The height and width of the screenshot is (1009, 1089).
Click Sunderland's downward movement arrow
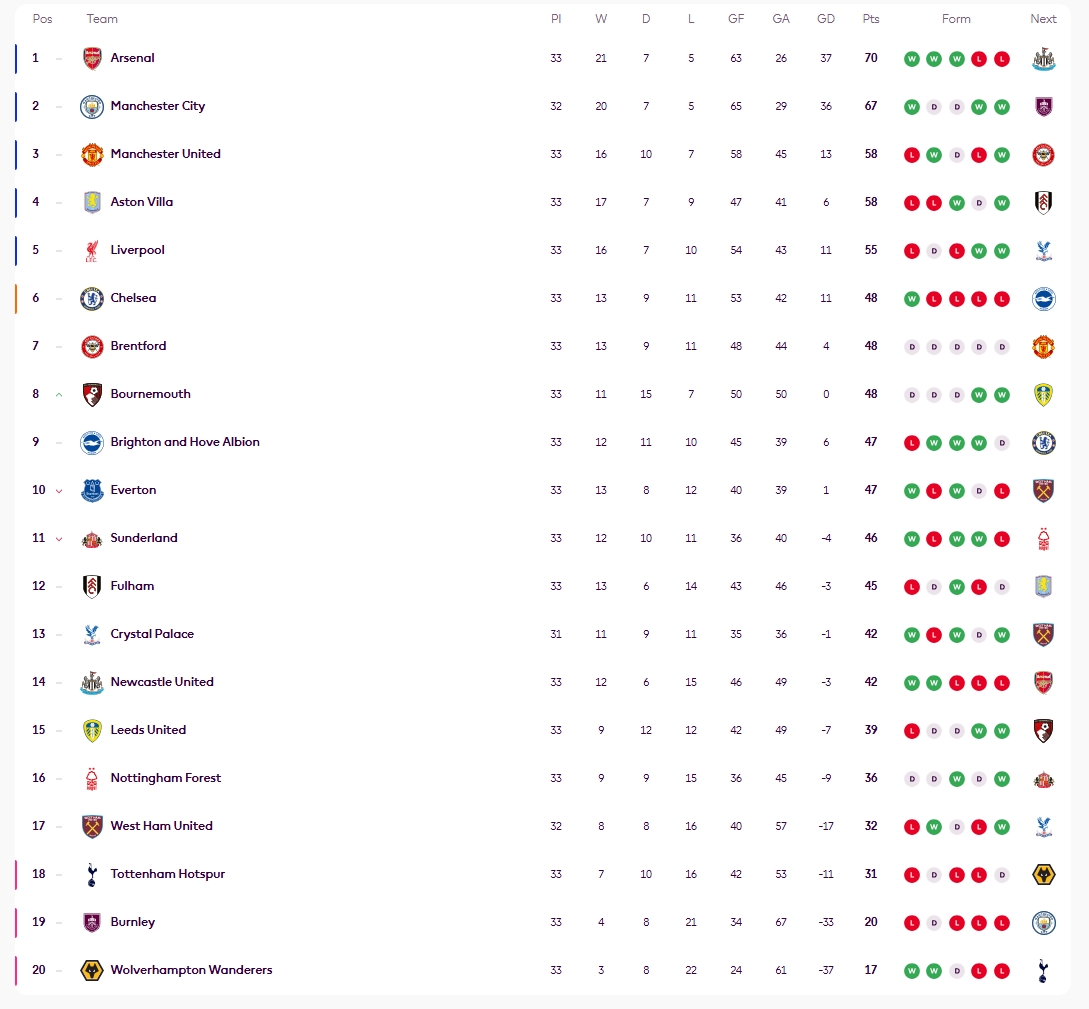pos(59,539)
